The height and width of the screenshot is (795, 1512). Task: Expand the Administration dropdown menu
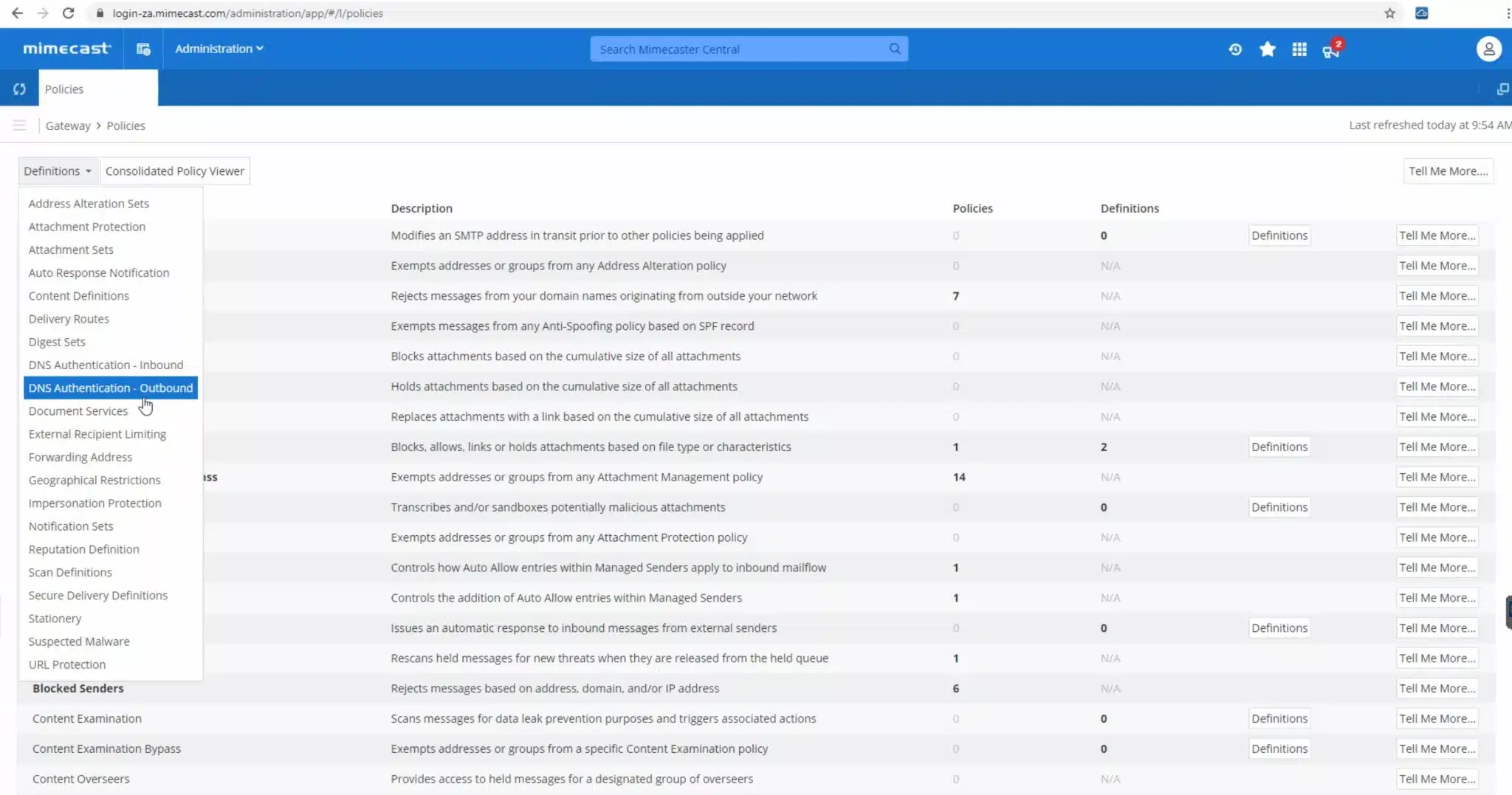click(x=219, y=49)
